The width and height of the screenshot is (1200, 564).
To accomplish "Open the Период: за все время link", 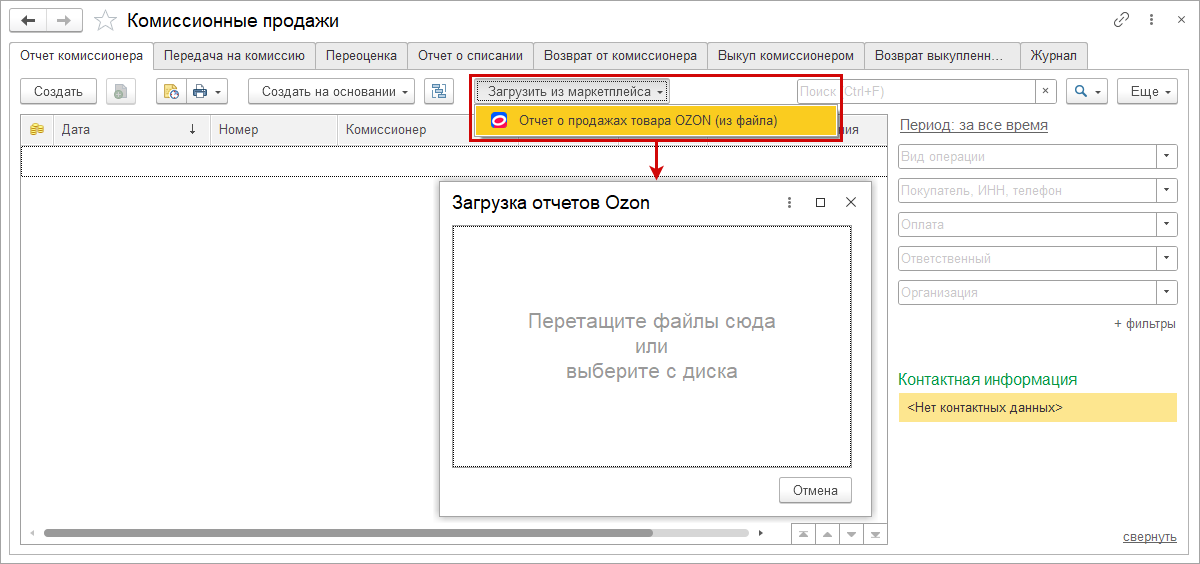I will coord(974,125).
